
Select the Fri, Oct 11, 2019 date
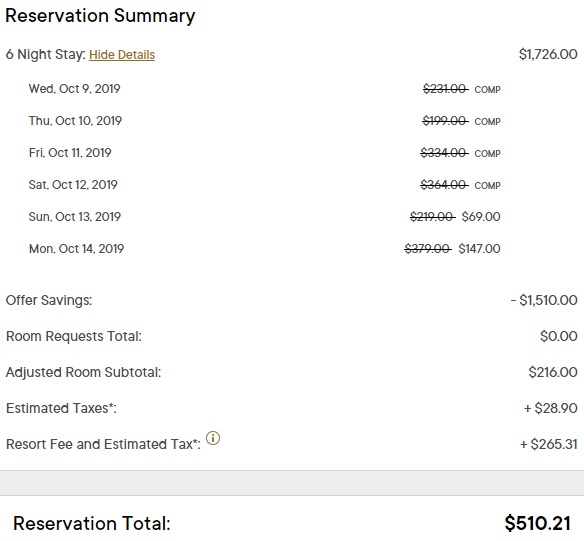coord(70,153)
